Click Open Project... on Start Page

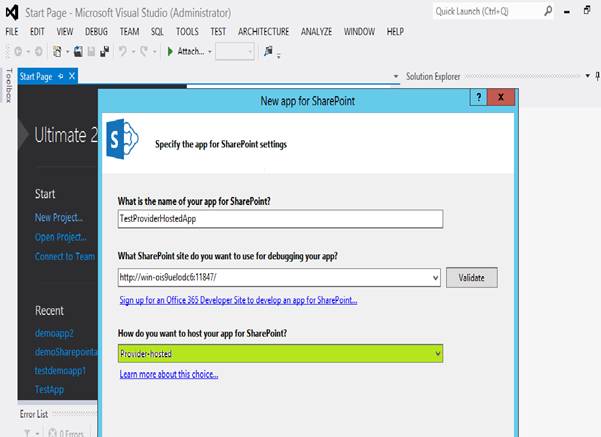(x=61, y=237)
